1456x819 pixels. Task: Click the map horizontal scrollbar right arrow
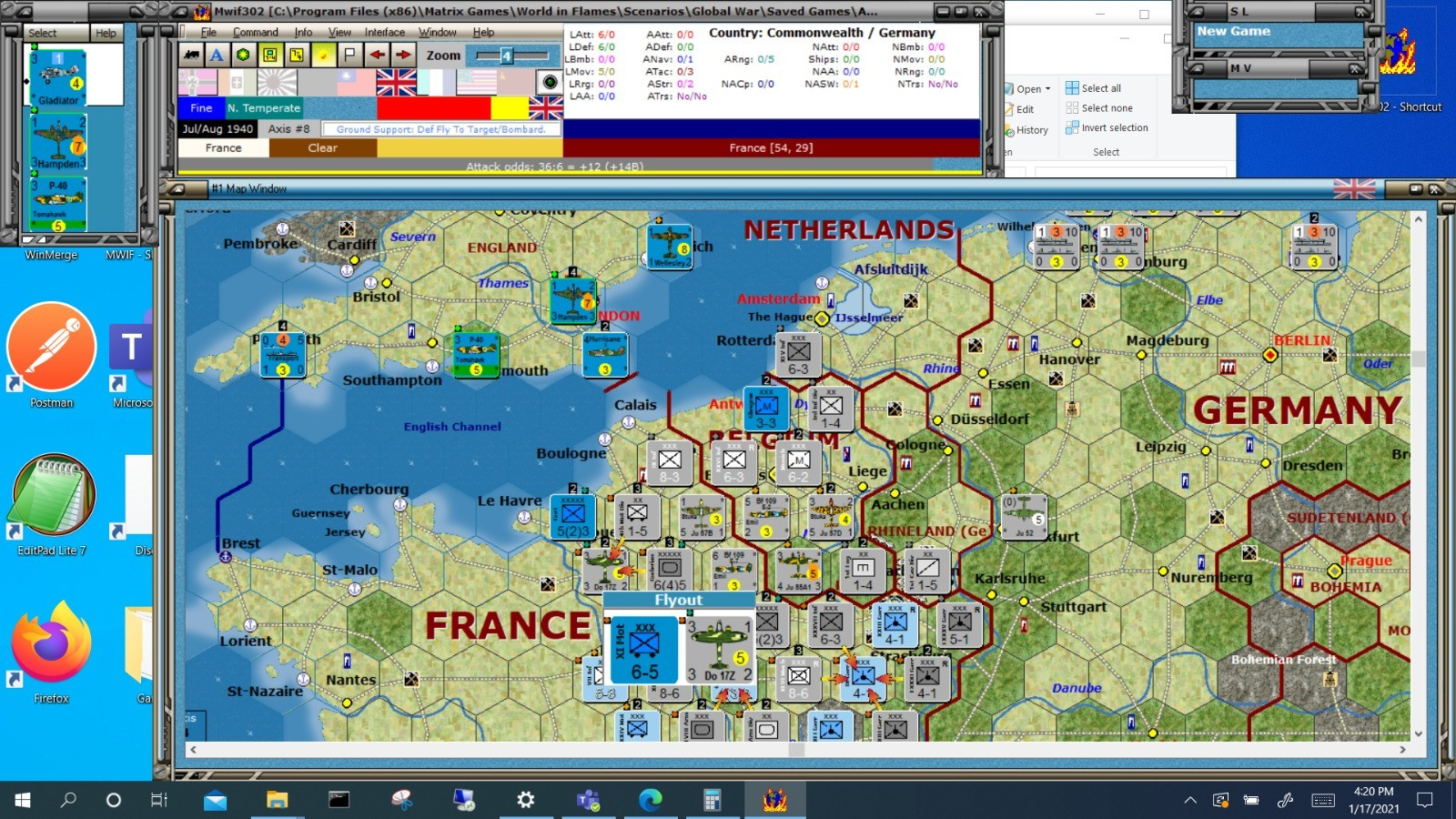click(x=1402, y=750)
